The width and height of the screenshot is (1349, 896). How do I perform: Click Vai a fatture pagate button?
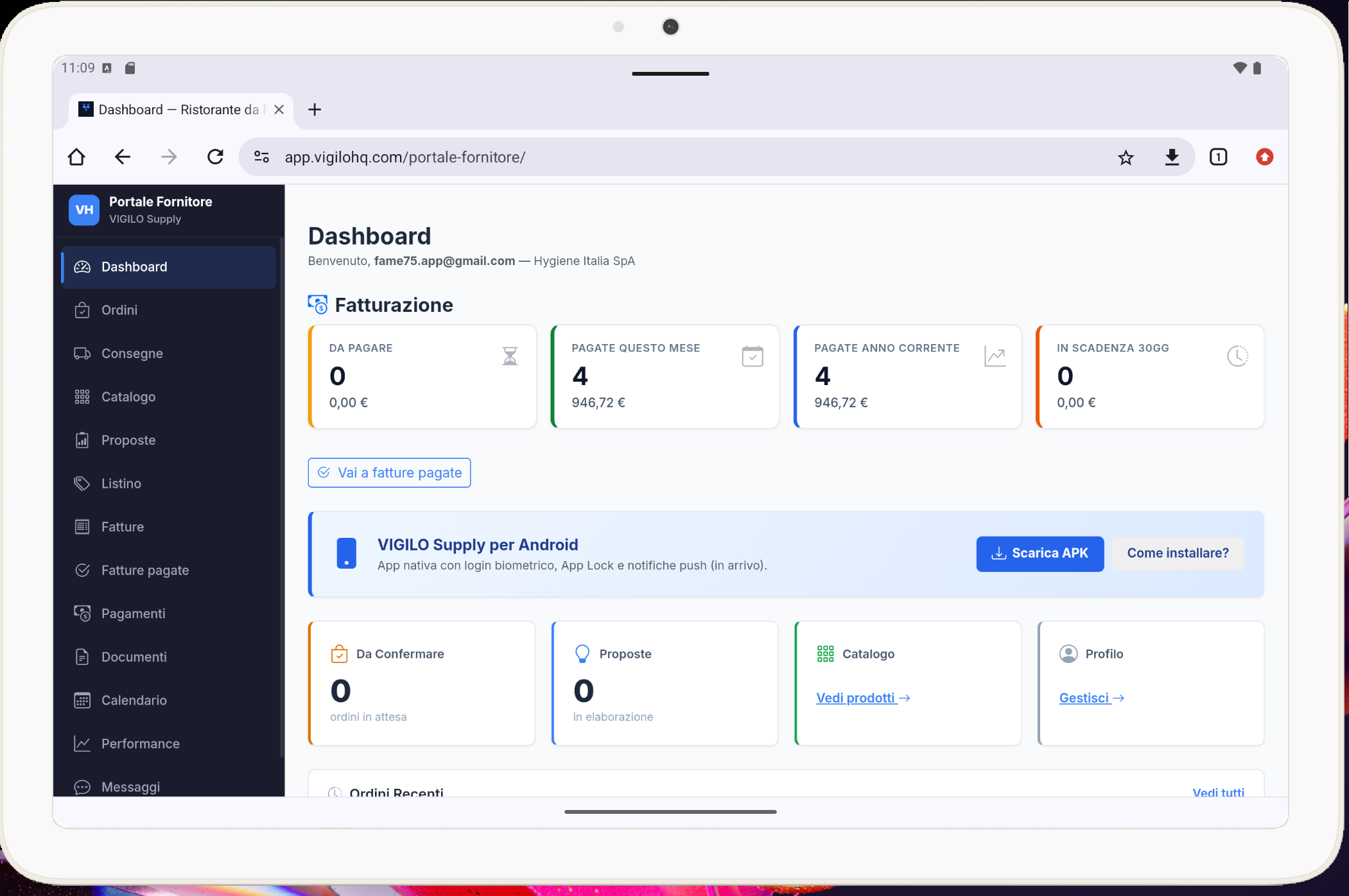click(389, 472)
